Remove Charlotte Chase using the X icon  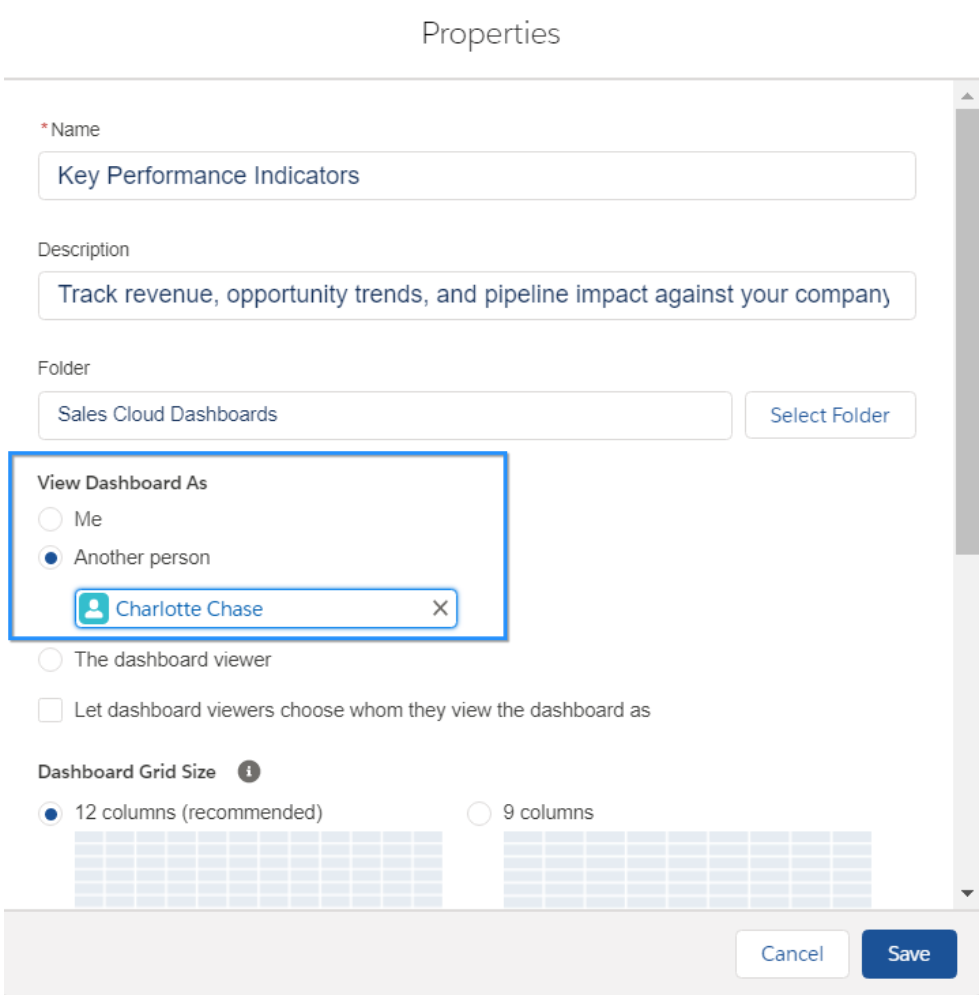(440, 608)
